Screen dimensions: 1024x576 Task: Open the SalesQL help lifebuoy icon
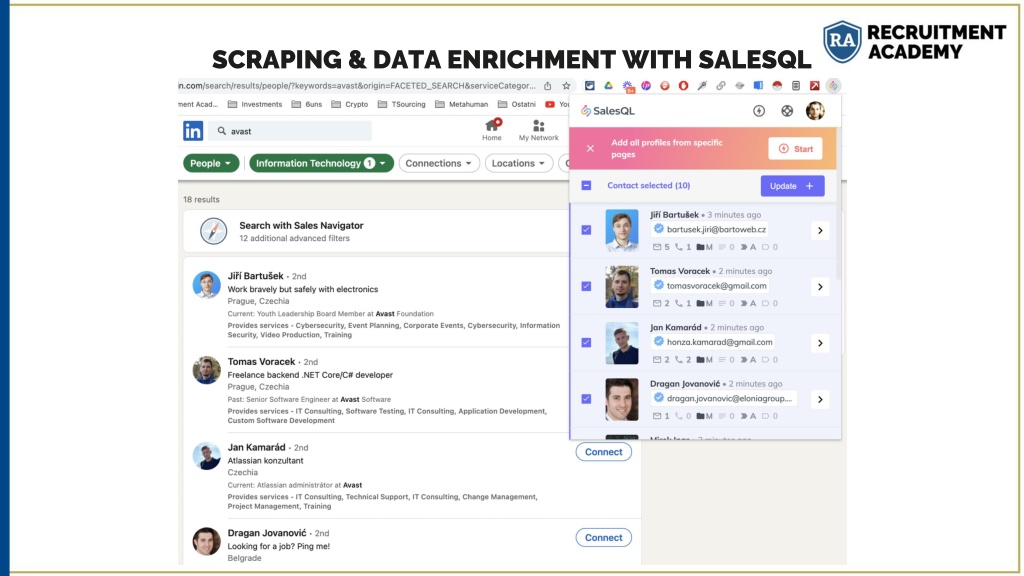pyautogui.click(x=787, y=111)
